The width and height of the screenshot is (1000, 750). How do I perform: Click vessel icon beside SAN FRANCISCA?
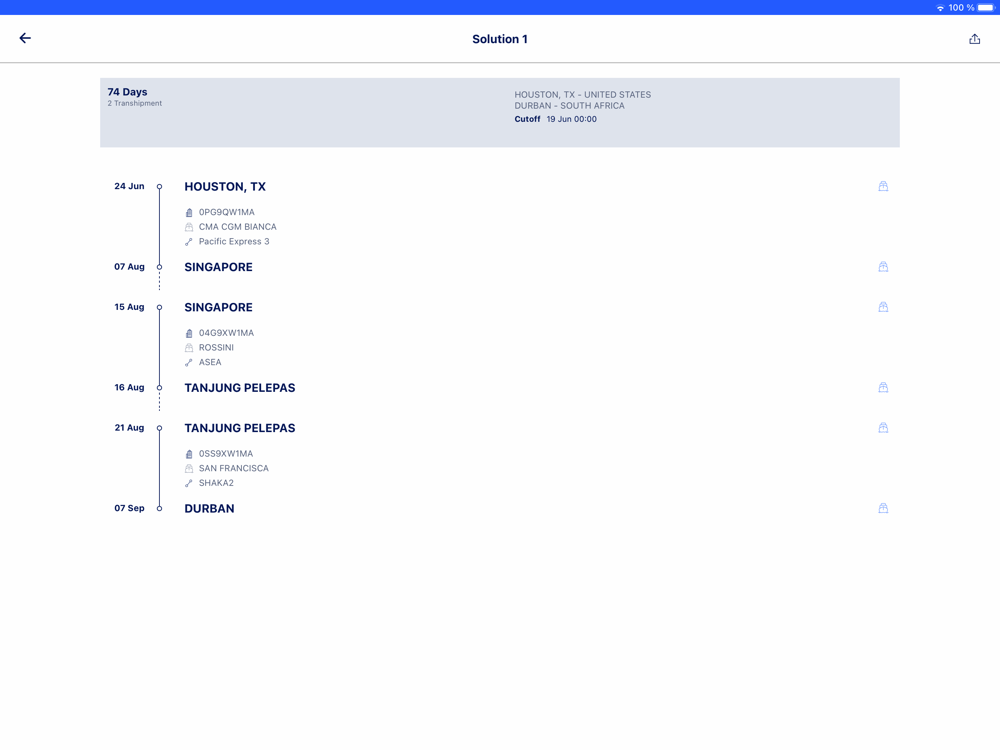click(189, 468)
